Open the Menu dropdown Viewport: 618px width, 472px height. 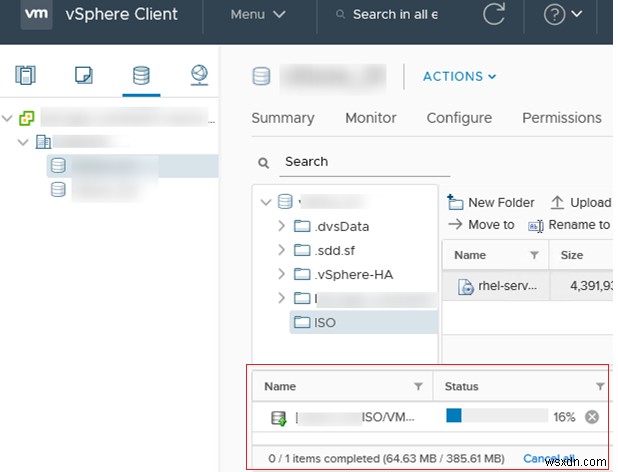pyautogui.click(x=258, y=15)
